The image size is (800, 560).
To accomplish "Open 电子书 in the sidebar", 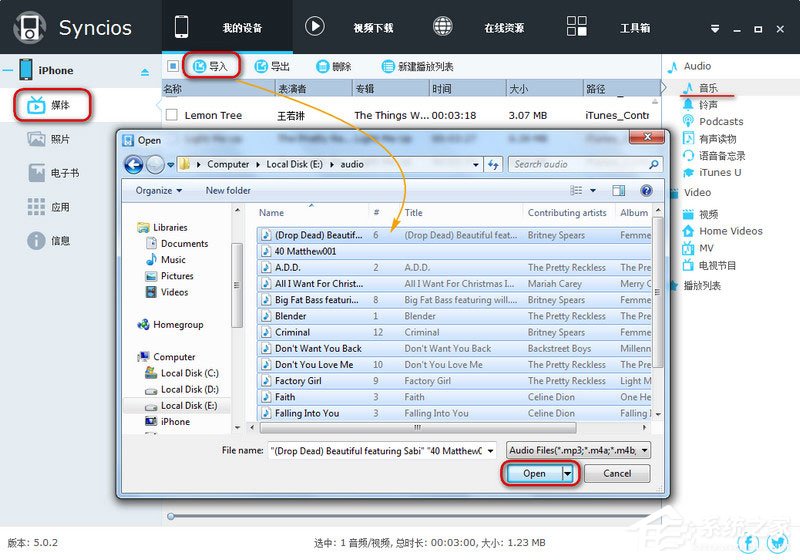I will (54, 173).
